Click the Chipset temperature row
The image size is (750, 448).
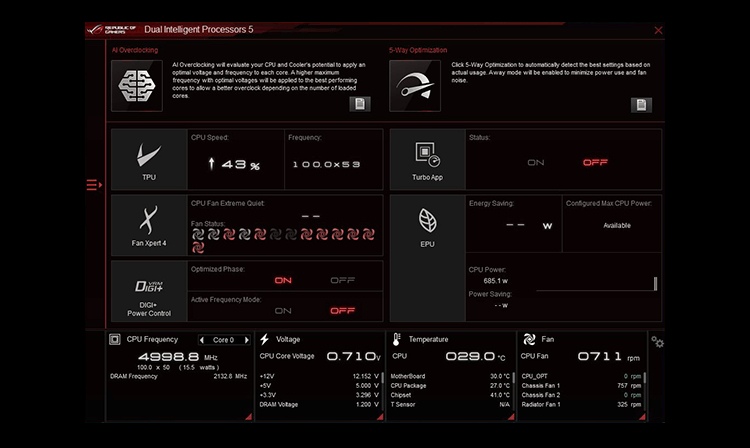point(450,395)
